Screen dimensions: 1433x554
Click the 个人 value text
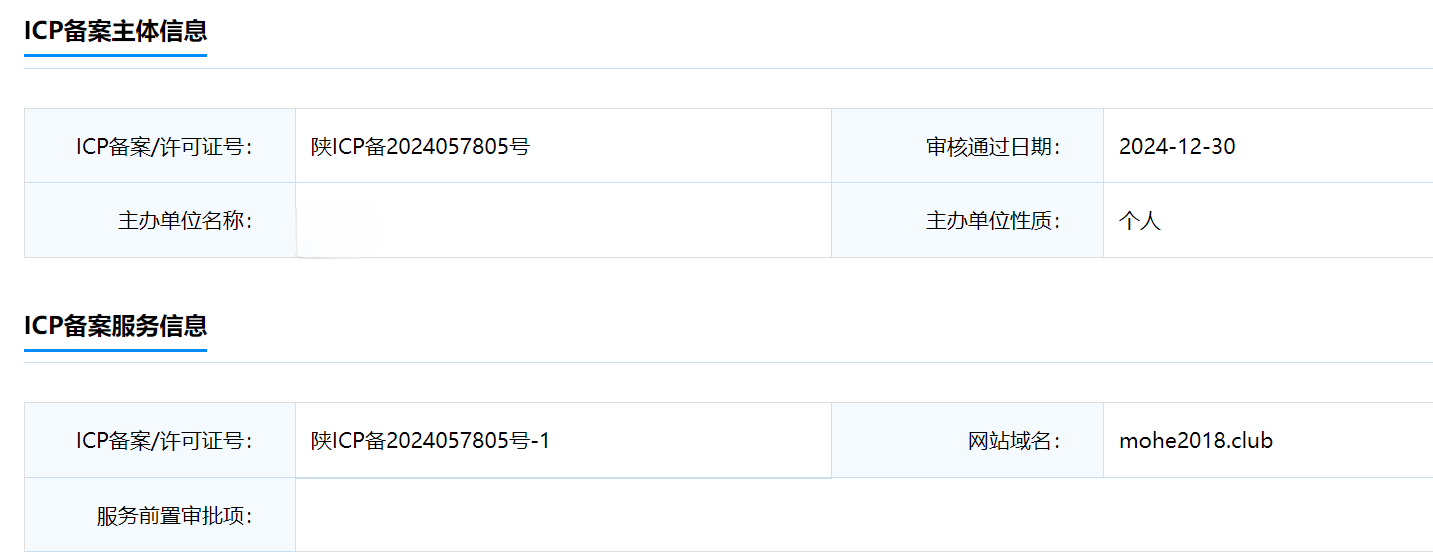pos(1140,221)
